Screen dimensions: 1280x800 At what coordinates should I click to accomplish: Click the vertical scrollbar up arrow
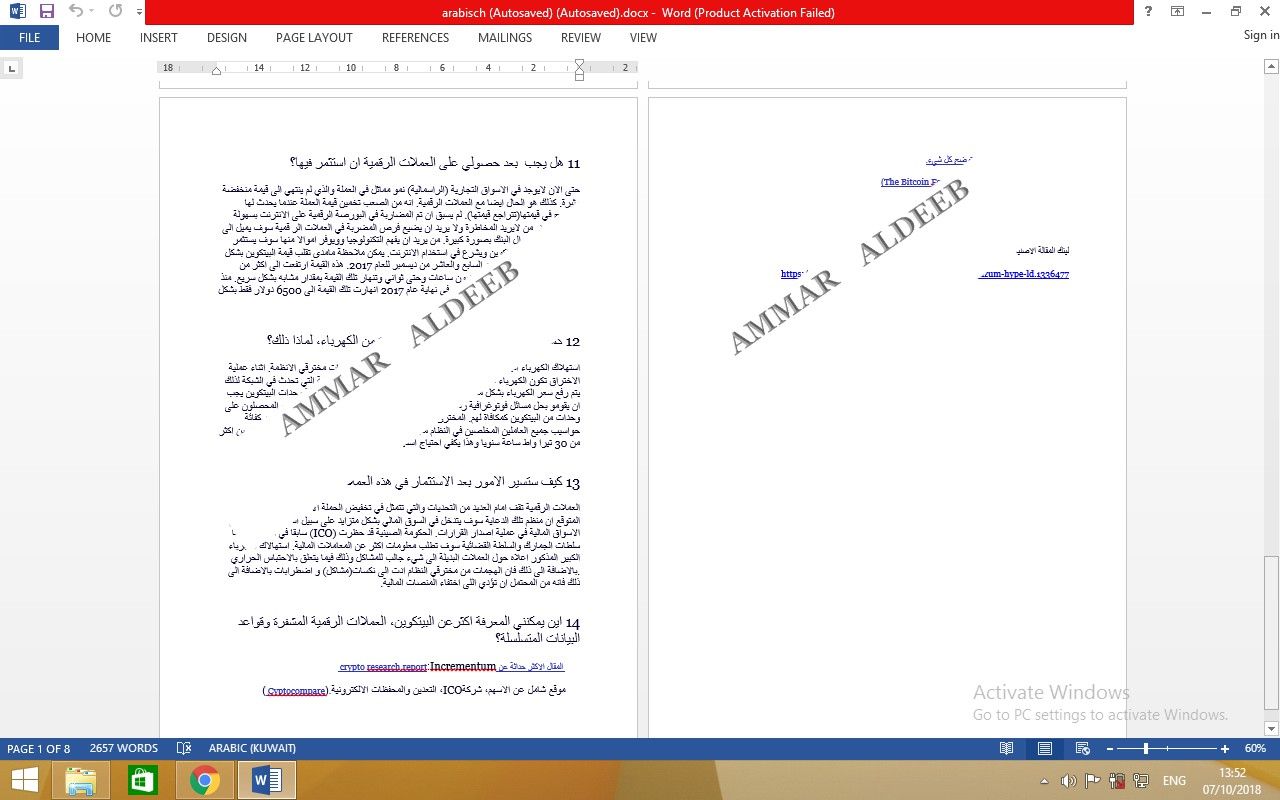(1271, 66)
